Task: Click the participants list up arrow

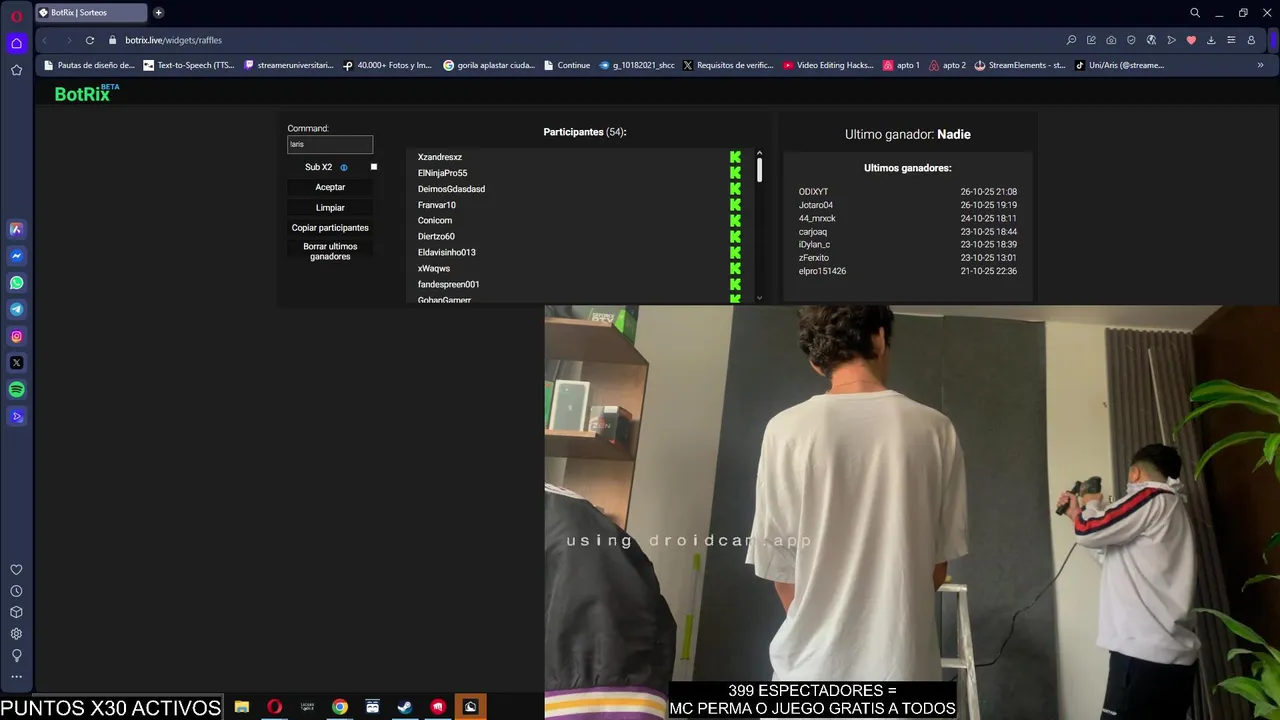Action: pos(759,153)
